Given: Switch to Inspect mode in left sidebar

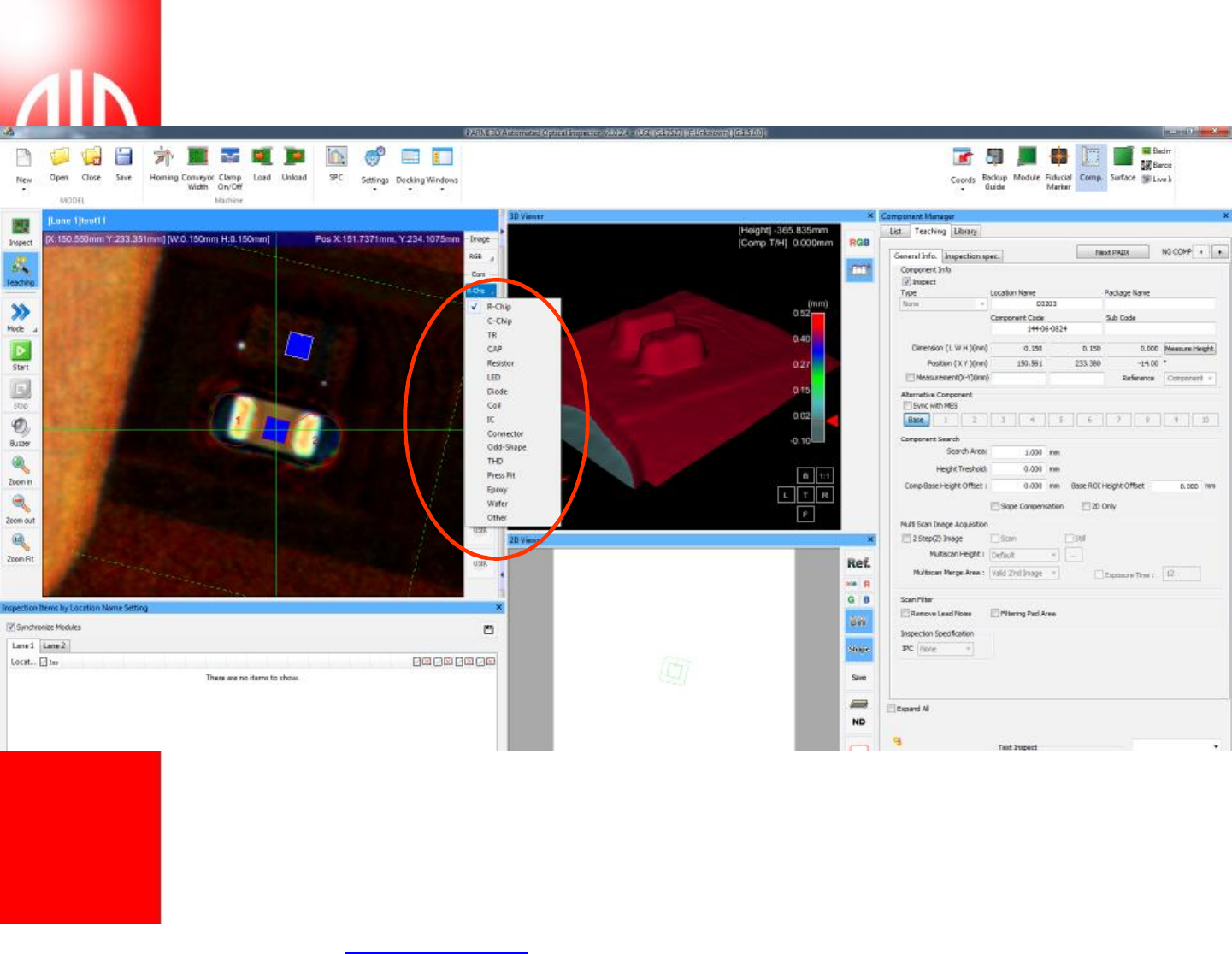Looking at the screenshot, I should [21, 228].
